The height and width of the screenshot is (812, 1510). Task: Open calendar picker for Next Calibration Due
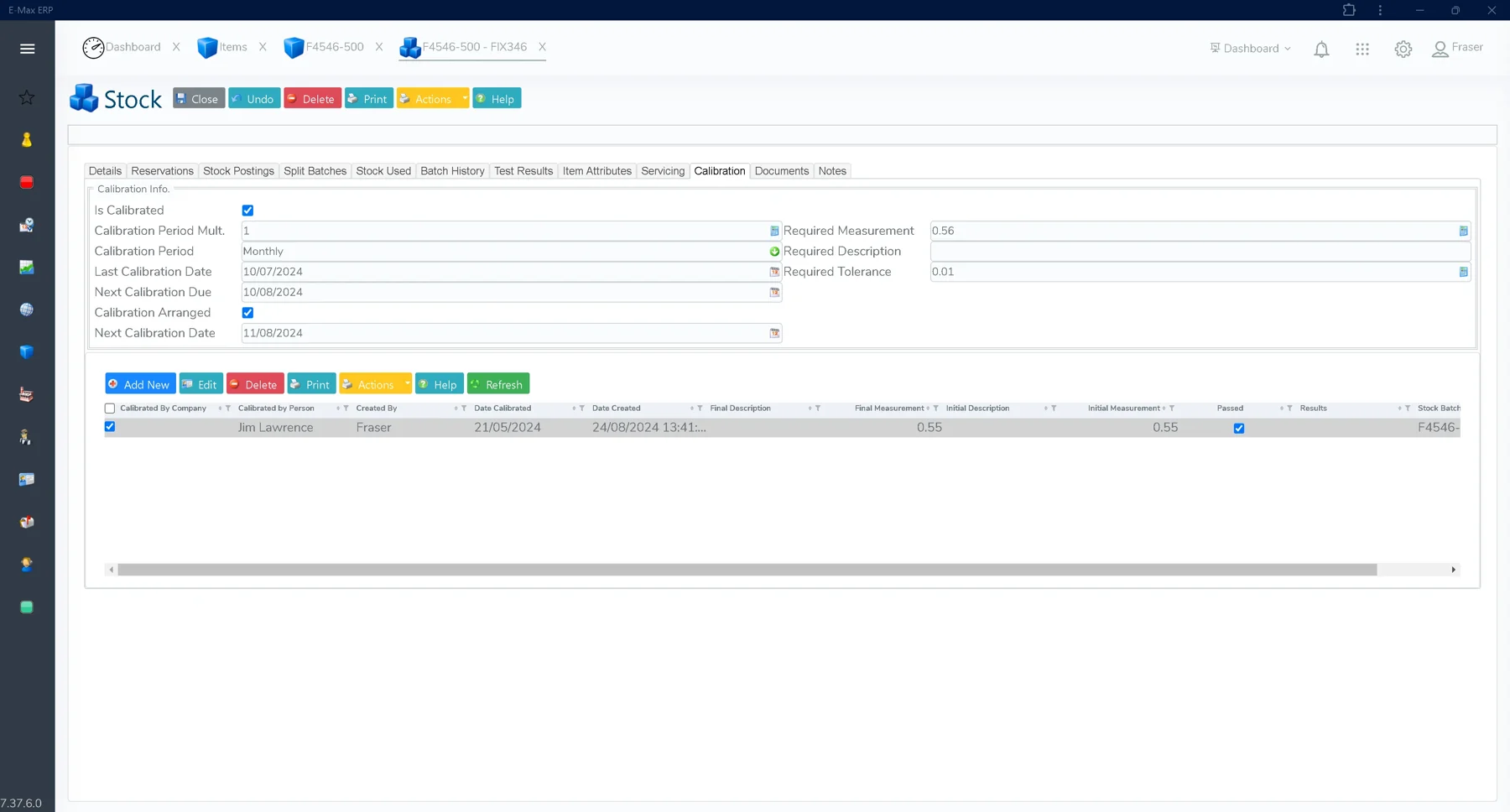pos(774,292)
